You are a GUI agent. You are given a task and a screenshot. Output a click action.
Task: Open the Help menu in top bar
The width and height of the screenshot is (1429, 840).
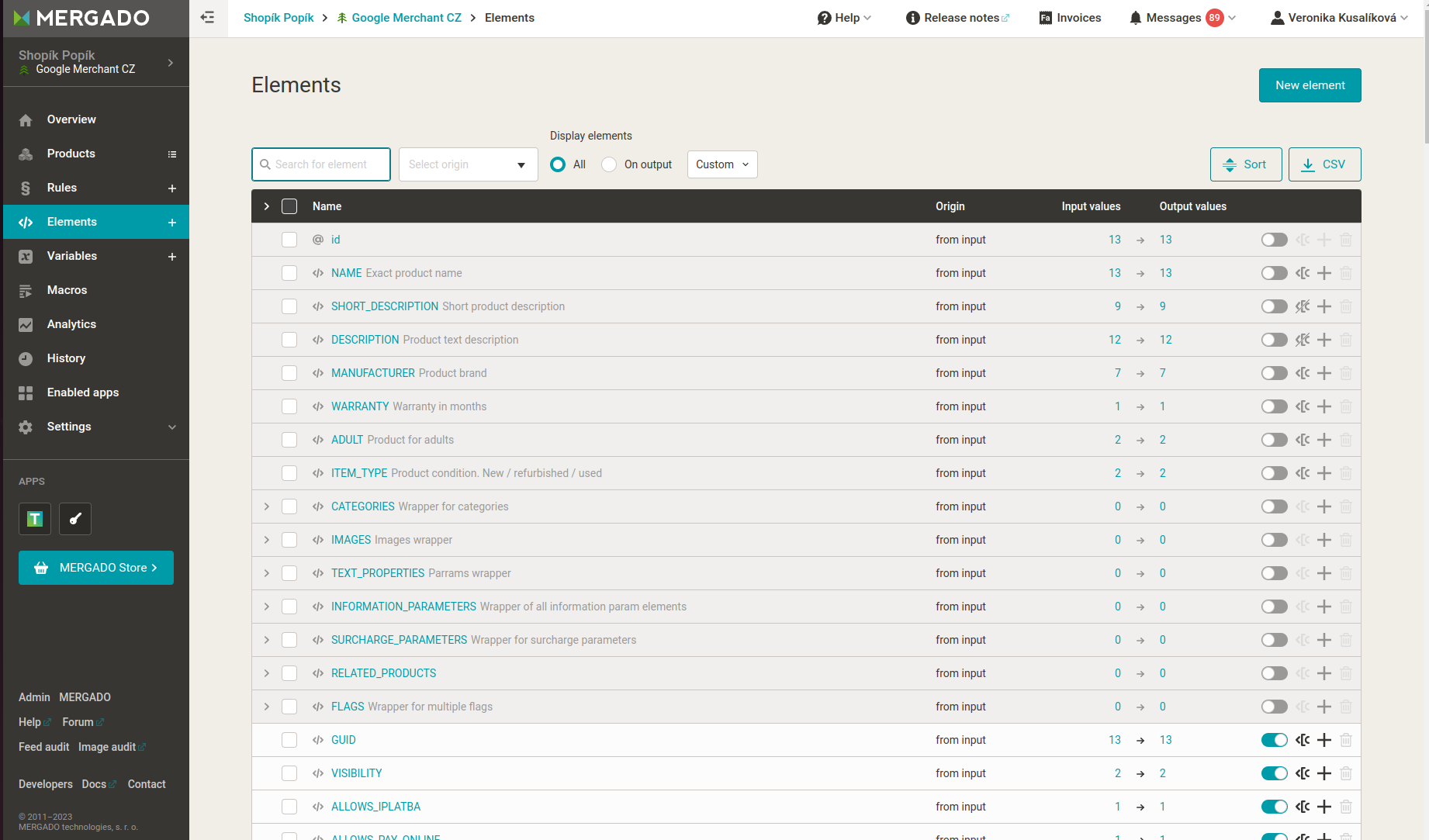click(x=844, y=18)
